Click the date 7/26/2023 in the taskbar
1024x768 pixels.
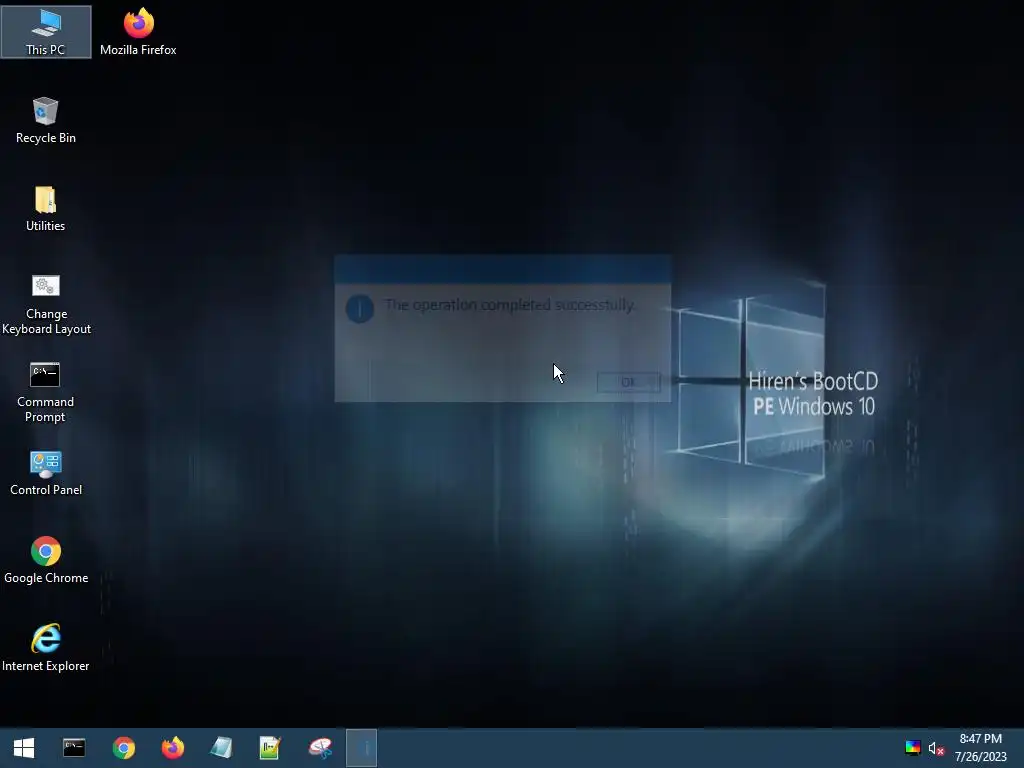(980, 757)
